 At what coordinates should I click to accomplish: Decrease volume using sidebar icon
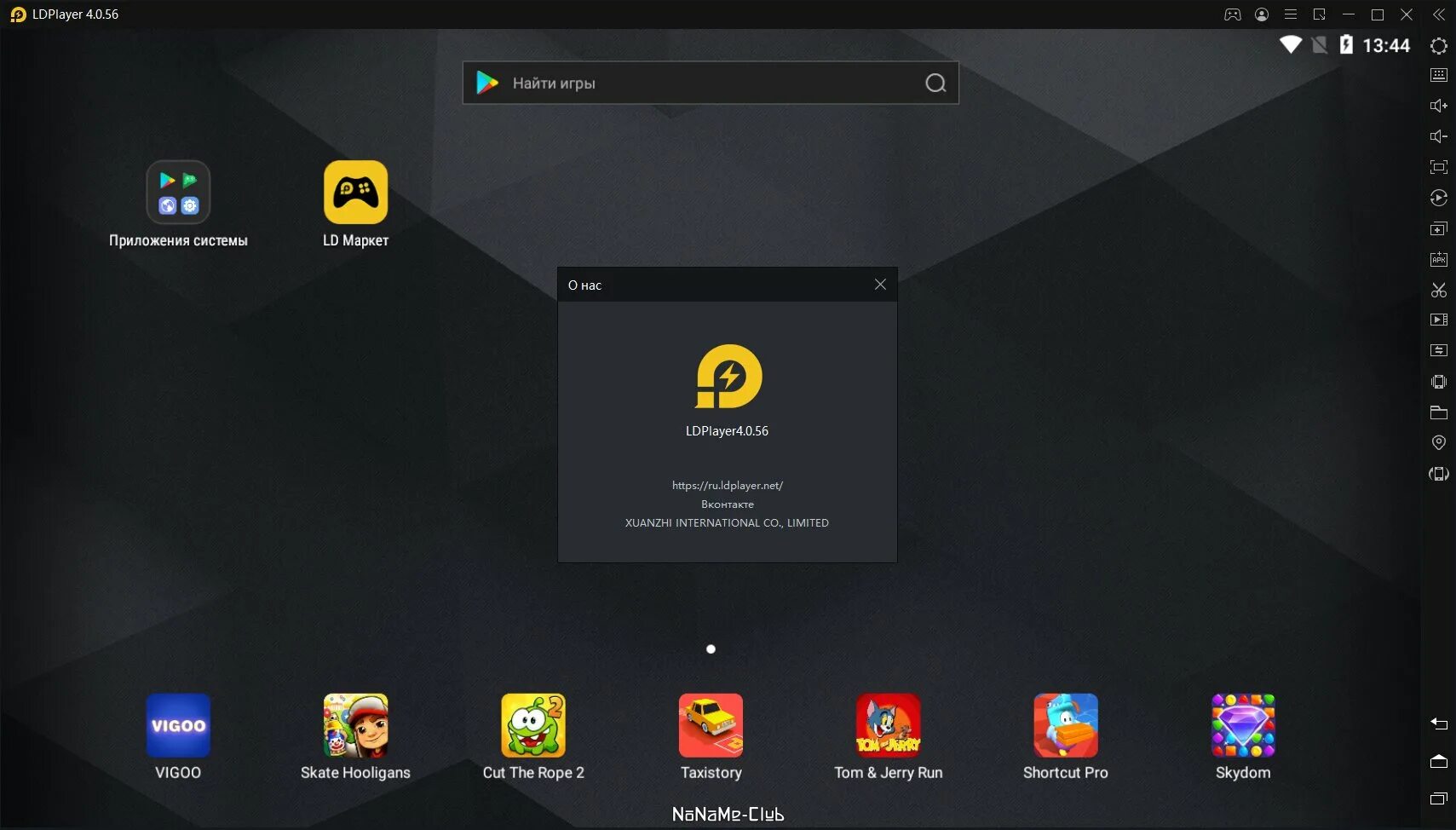tap(1439, 136)
